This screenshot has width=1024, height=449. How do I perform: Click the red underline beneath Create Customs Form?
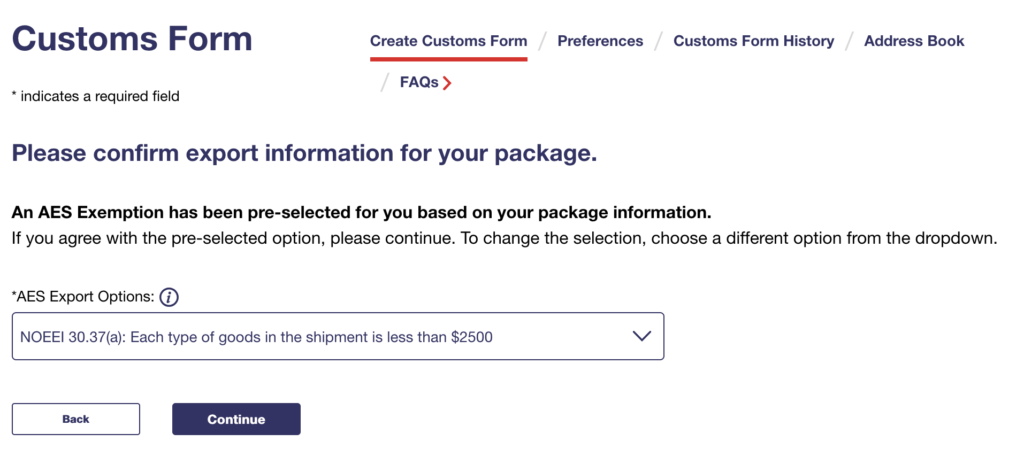tap(448, 59)
